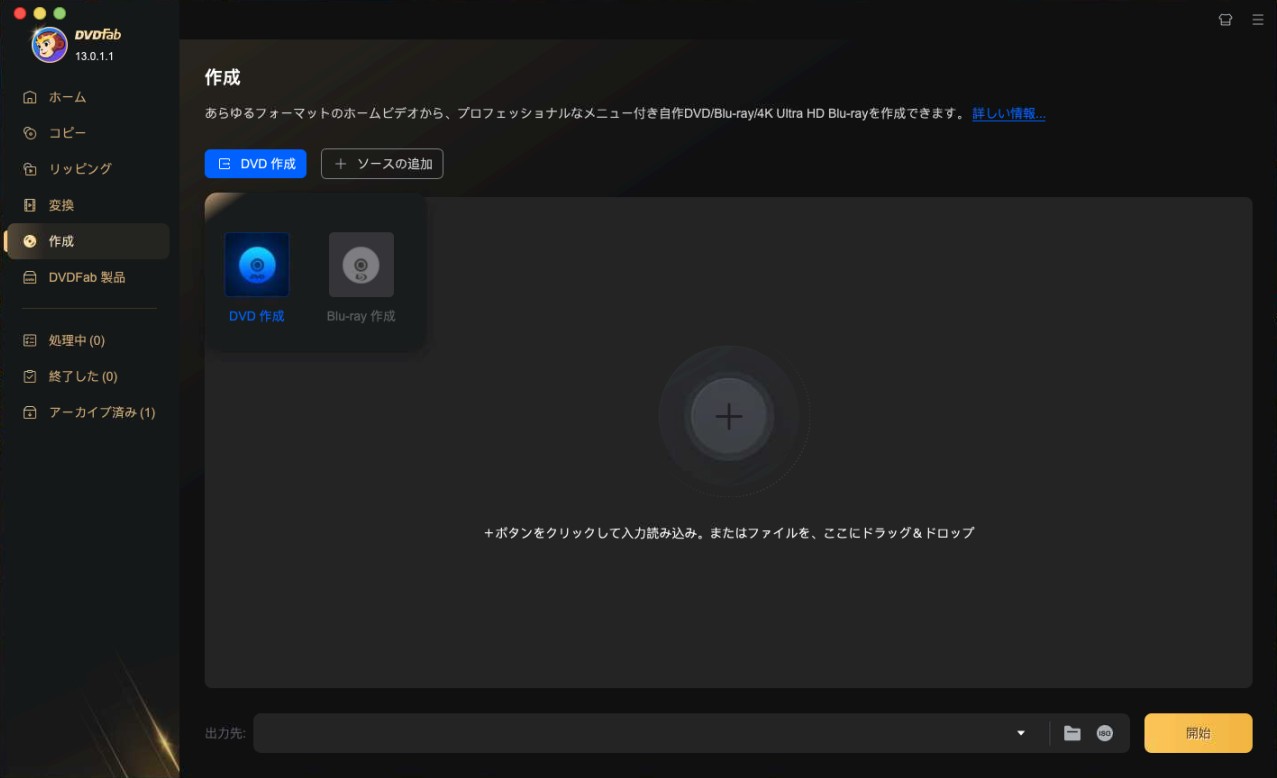Open the 詳しい情報 link
The width and height of the screenshot is (1277, 778).
coord(1009,114)
